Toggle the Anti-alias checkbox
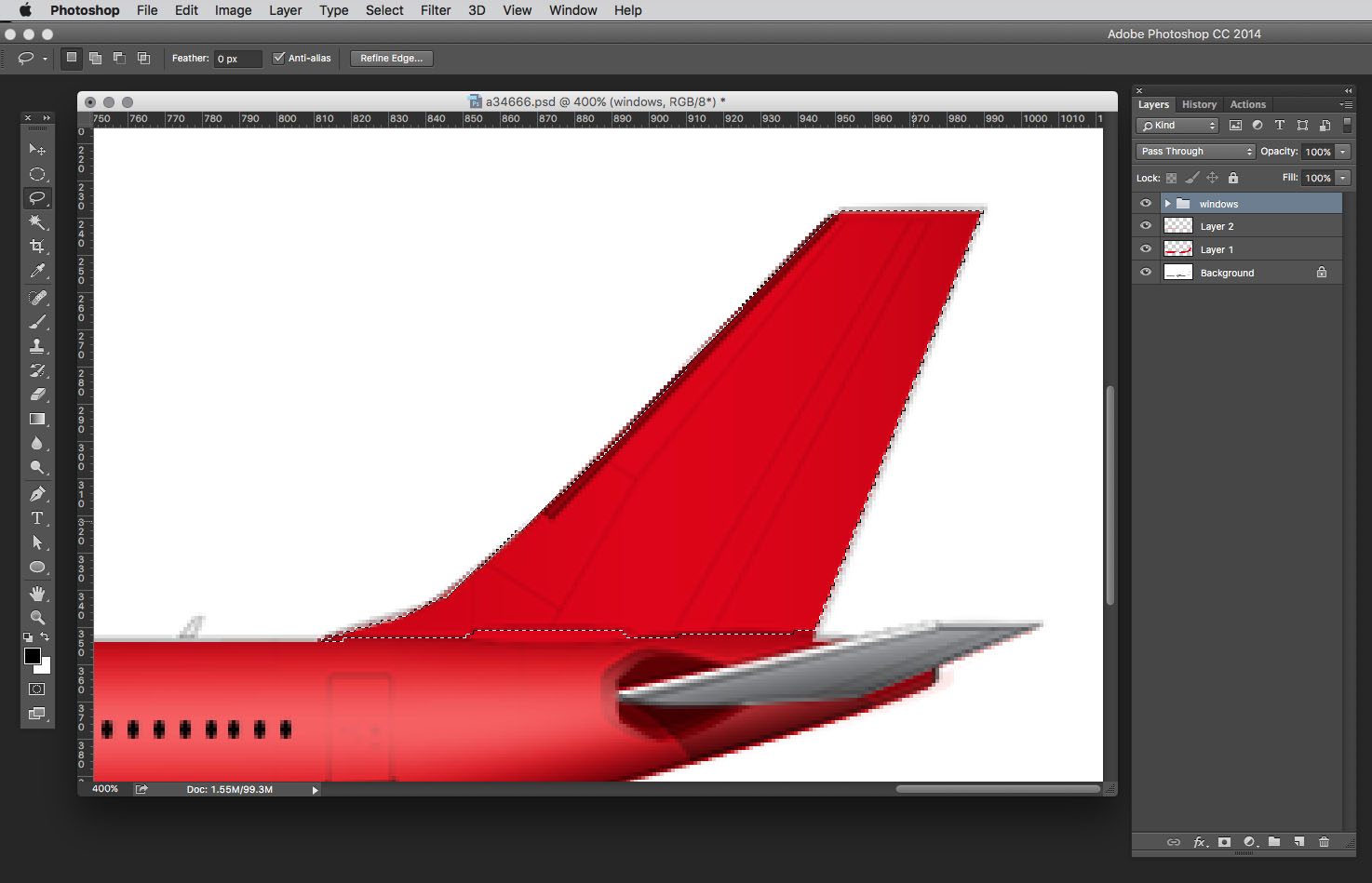1372x883 pixels. pos(278,58)
